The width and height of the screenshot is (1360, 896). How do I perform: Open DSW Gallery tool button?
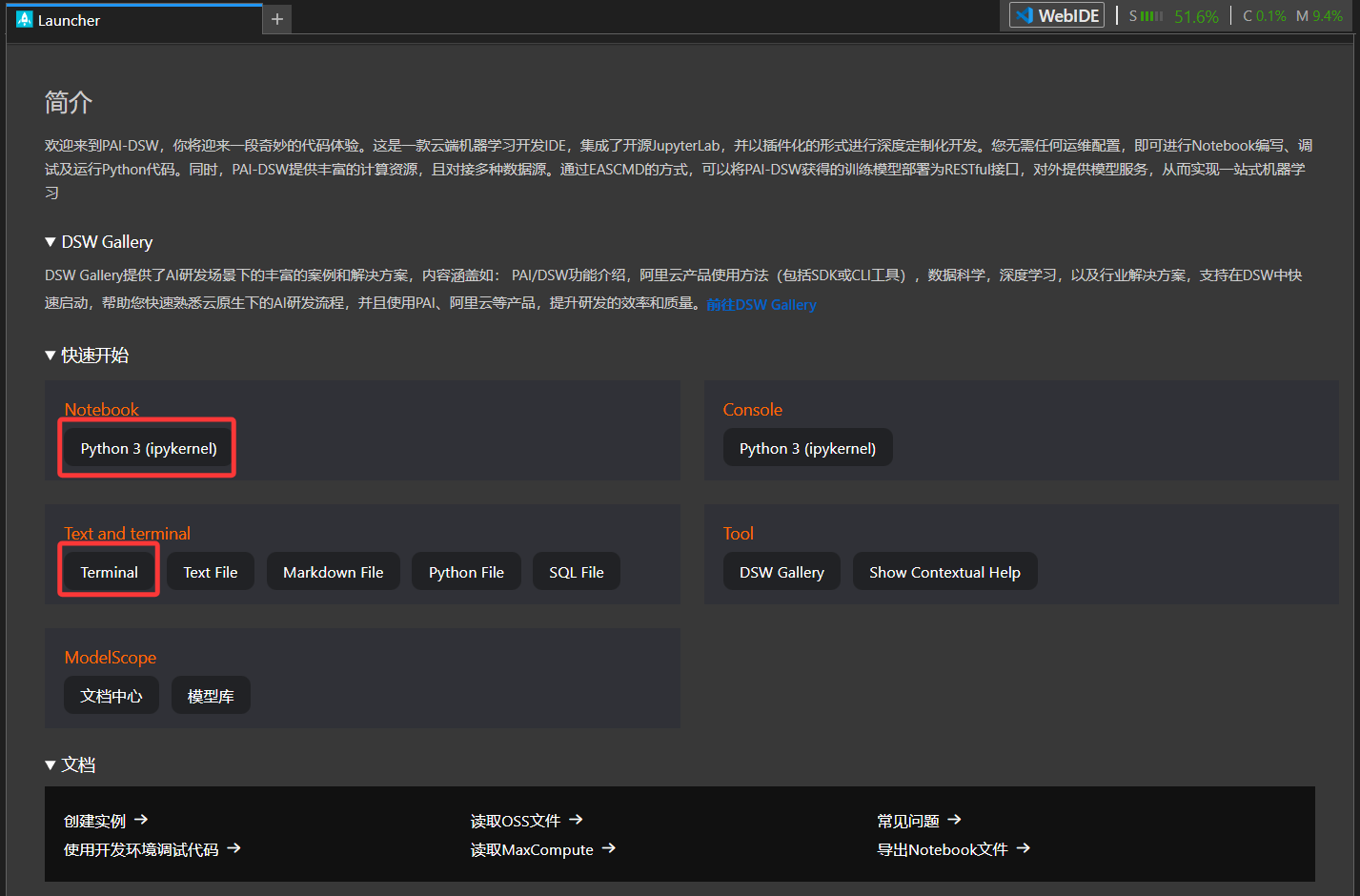[x=781, y=572]
